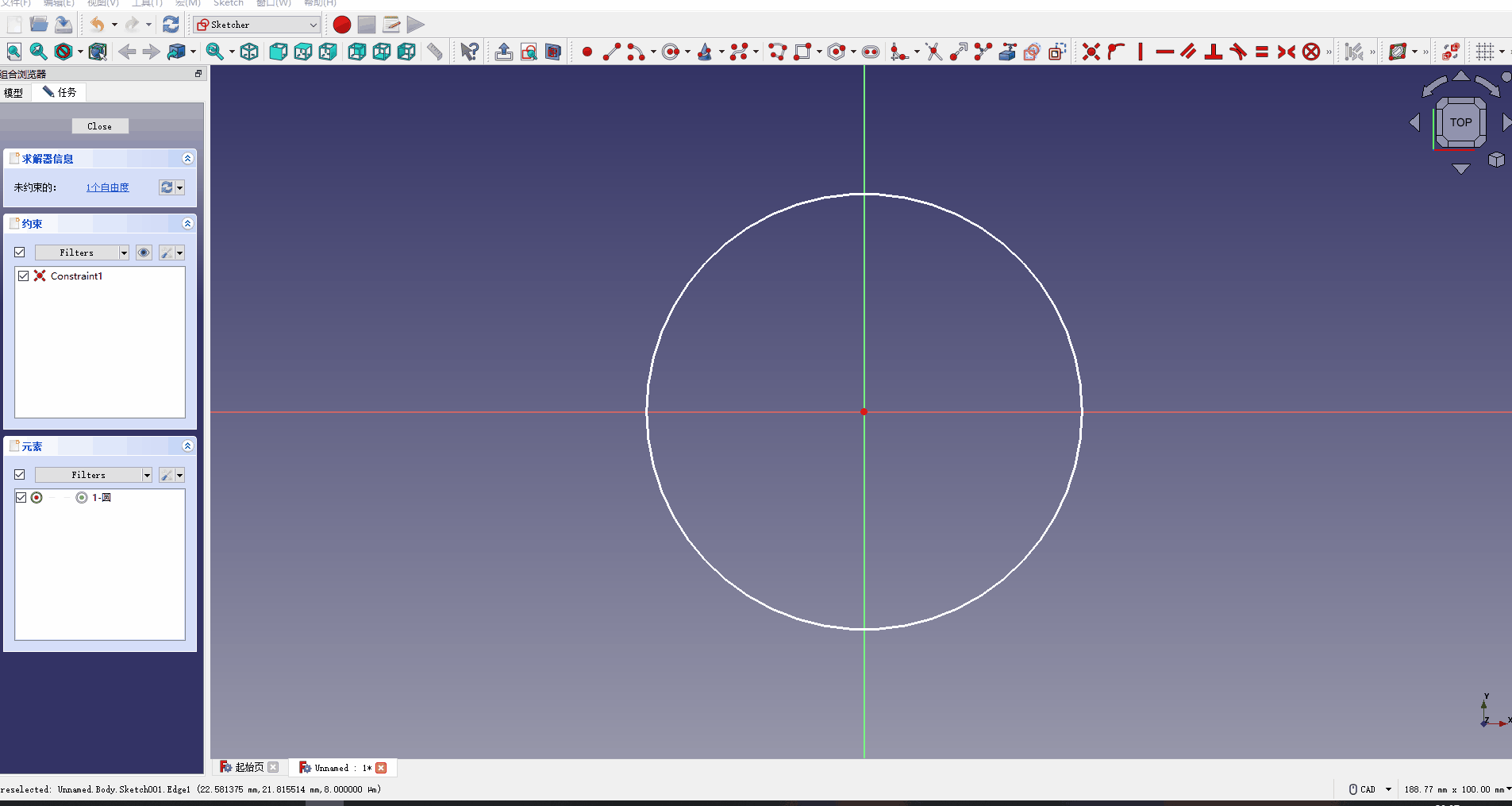Apply Symmetric constraint tool
1512x806 pixels.
point(1287,52)
